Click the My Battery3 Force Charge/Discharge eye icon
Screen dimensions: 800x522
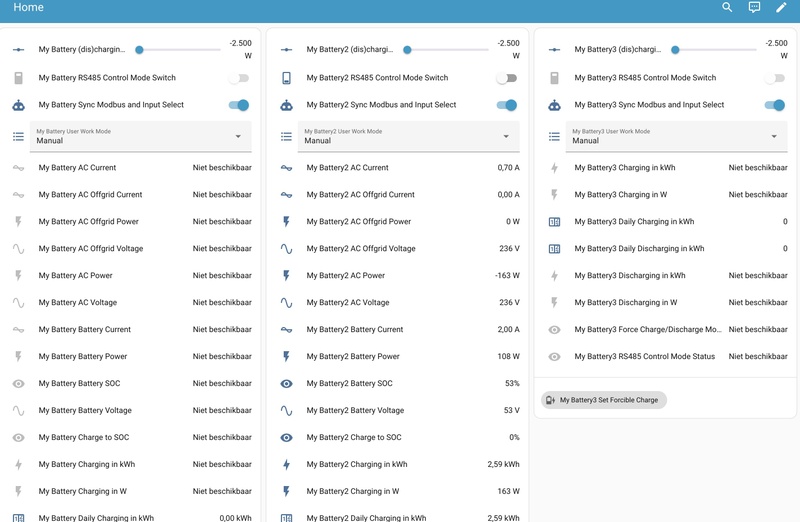tap(554, 330)
